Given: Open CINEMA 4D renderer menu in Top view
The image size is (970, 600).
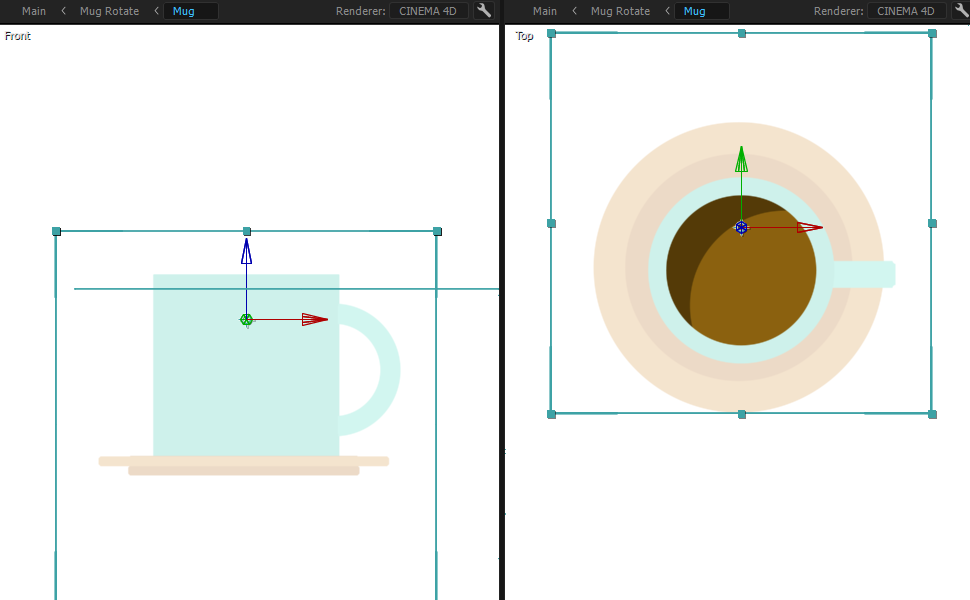Looking at the screenshot, I should 906,11.
